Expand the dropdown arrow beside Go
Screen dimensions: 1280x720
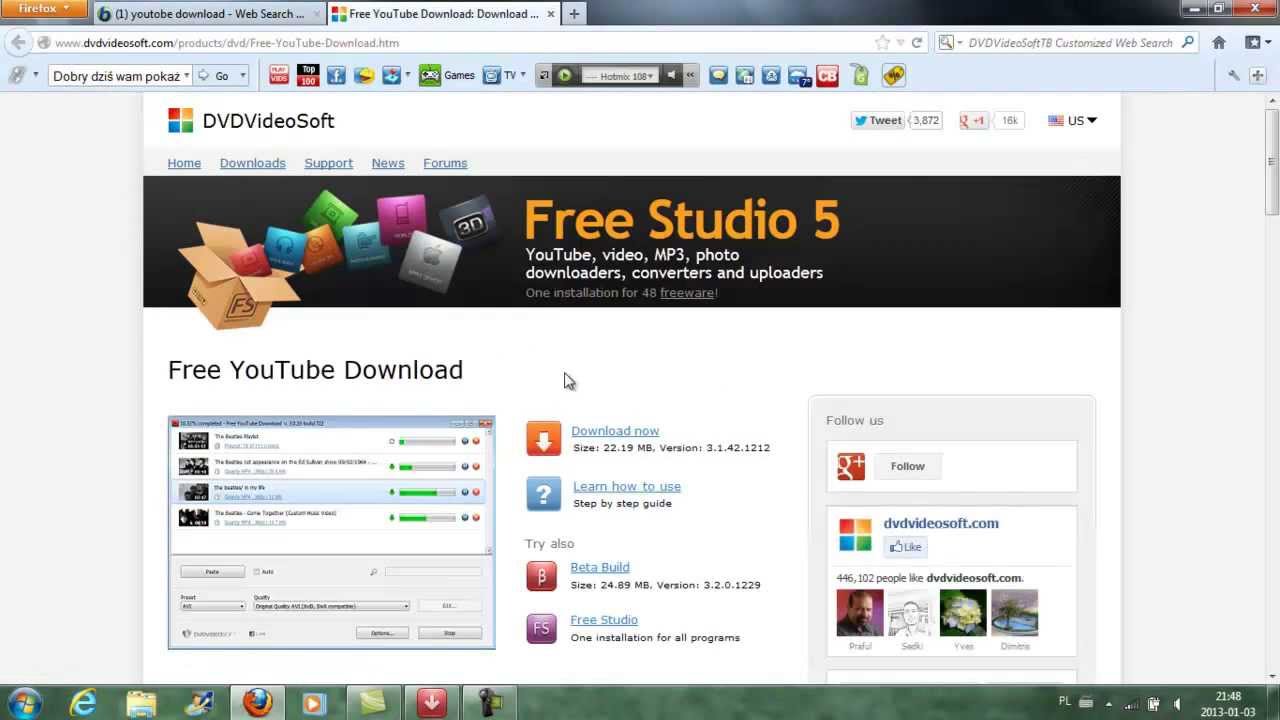(241, 76)
